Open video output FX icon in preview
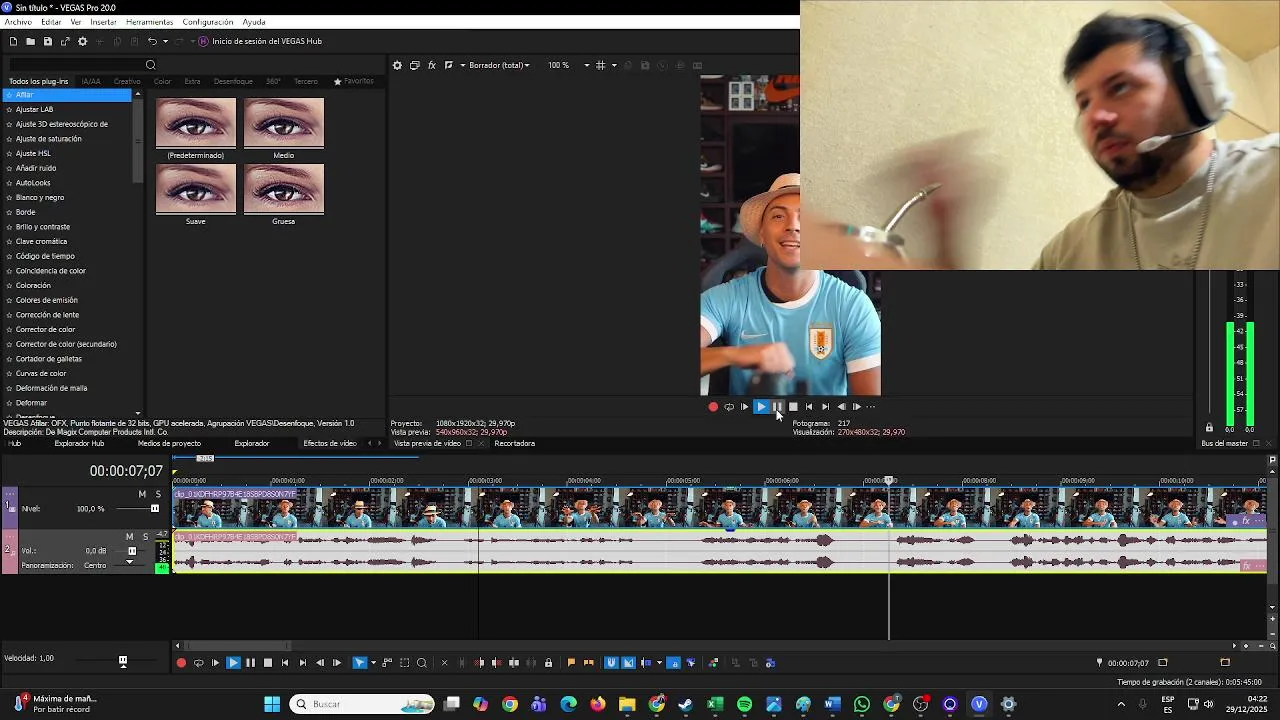 tap(431, 65)
